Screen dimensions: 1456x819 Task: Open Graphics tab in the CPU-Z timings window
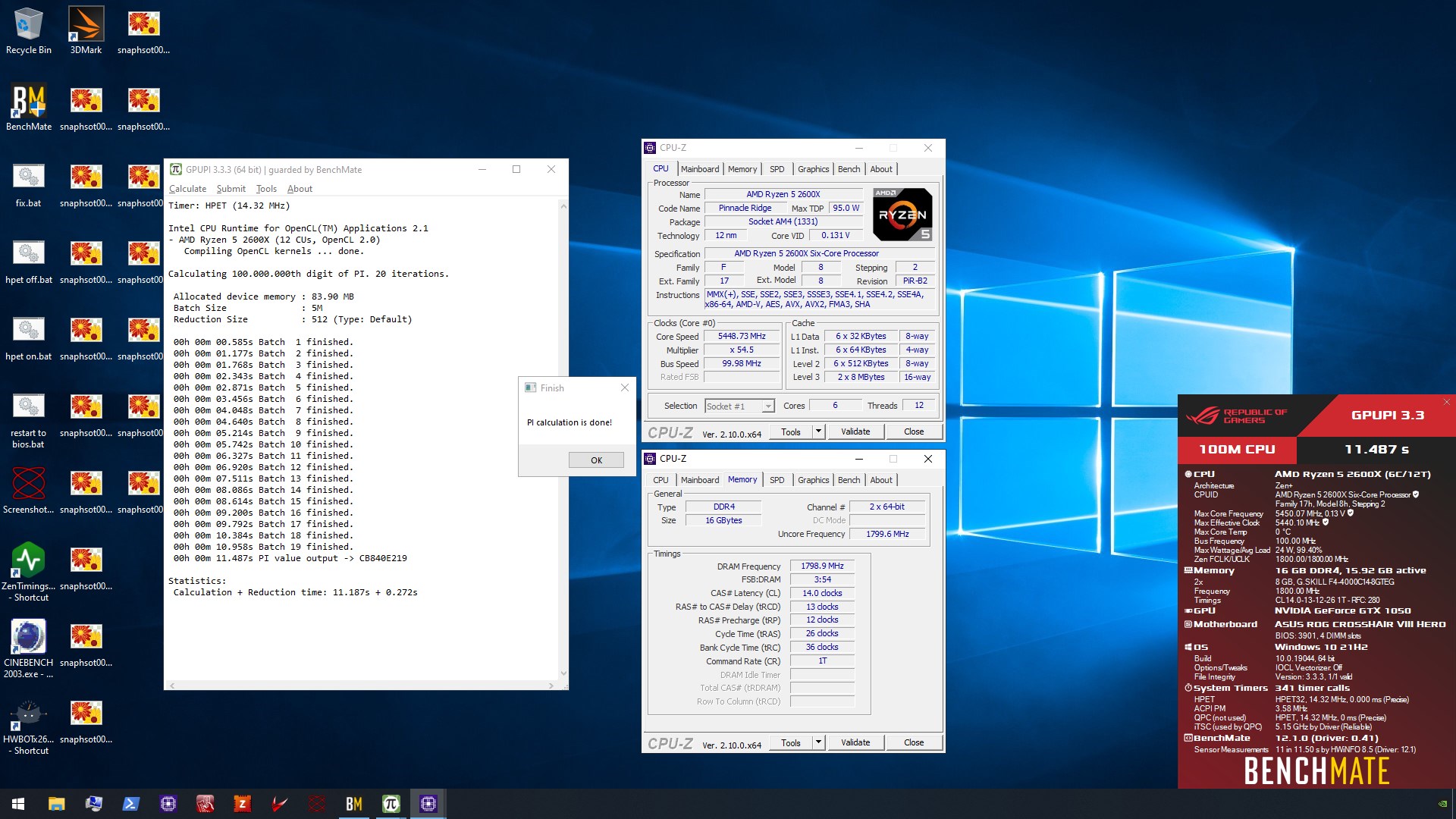pyautogui.click(x=813, y=480)
